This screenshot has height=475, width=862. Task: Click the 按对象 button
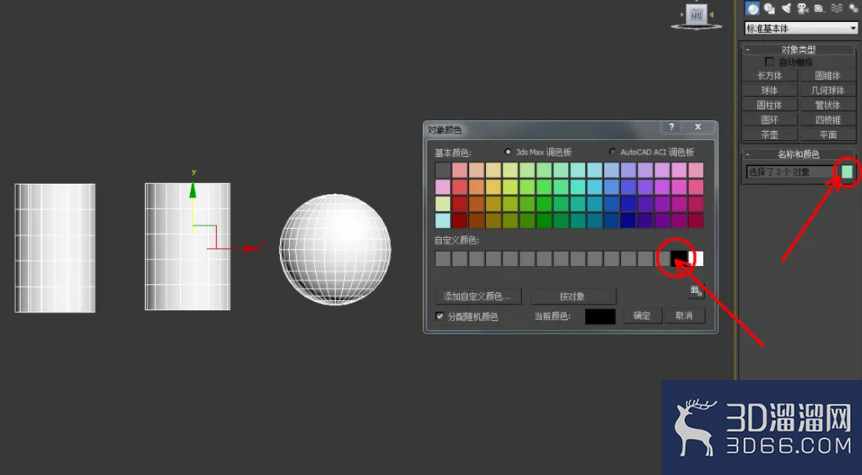[x=573, y=296]
